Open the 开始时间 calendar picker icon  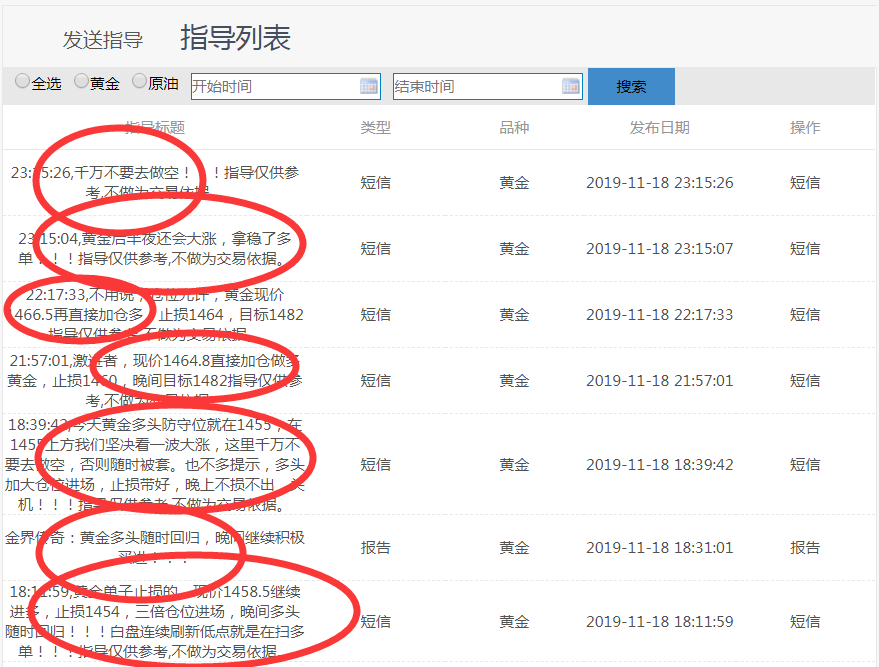[370, 86]
